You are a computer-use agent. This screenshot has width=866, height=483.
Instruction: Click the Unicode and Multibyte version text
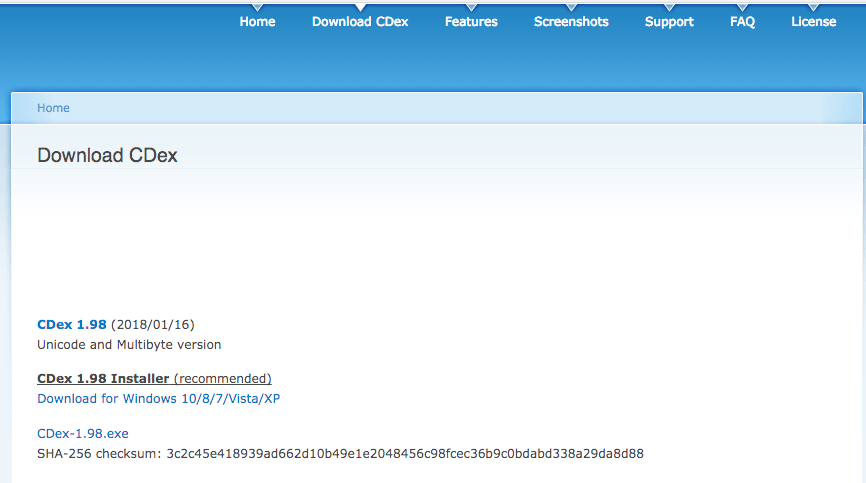coord(129,344)
